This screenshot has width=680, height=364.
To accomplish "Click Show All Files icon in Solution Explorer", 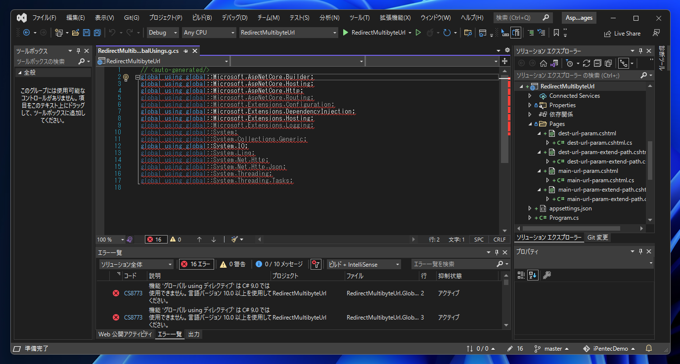I will pyautogui.click(x=608, y=63).
